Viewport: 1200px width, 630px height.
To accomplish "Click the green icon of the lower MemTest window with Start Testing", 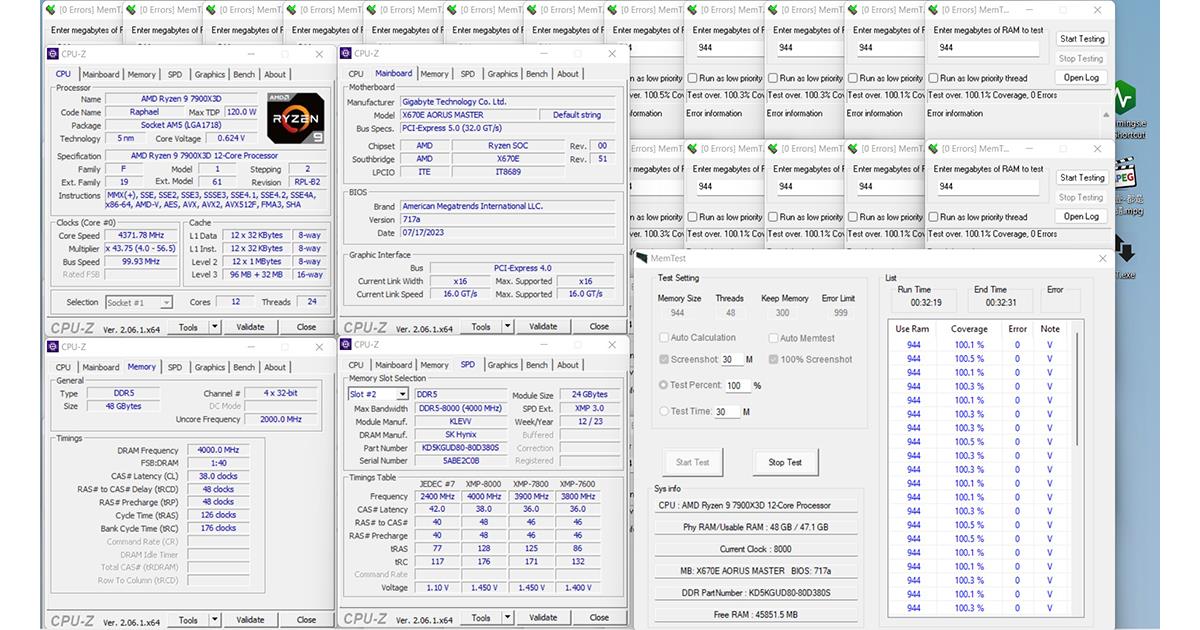I will [934, 149].
